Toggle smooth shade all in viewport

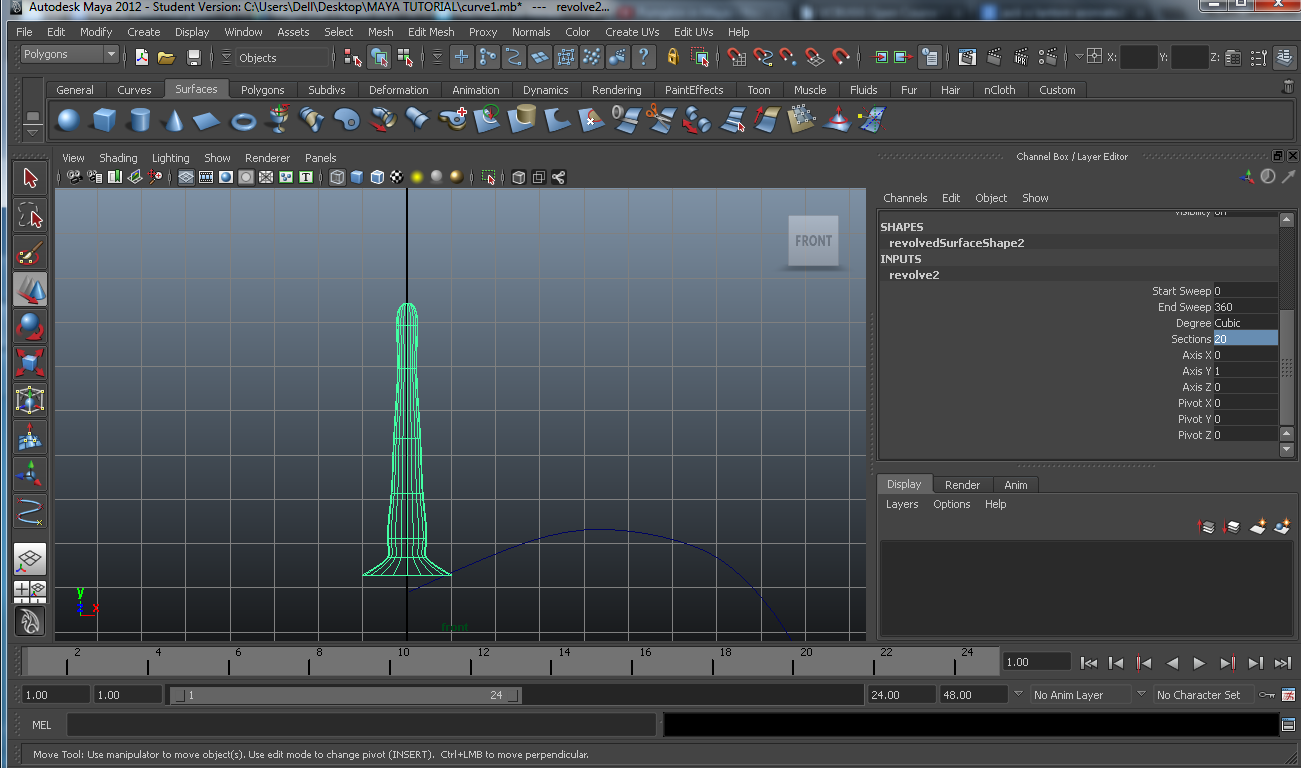(357, 177)
